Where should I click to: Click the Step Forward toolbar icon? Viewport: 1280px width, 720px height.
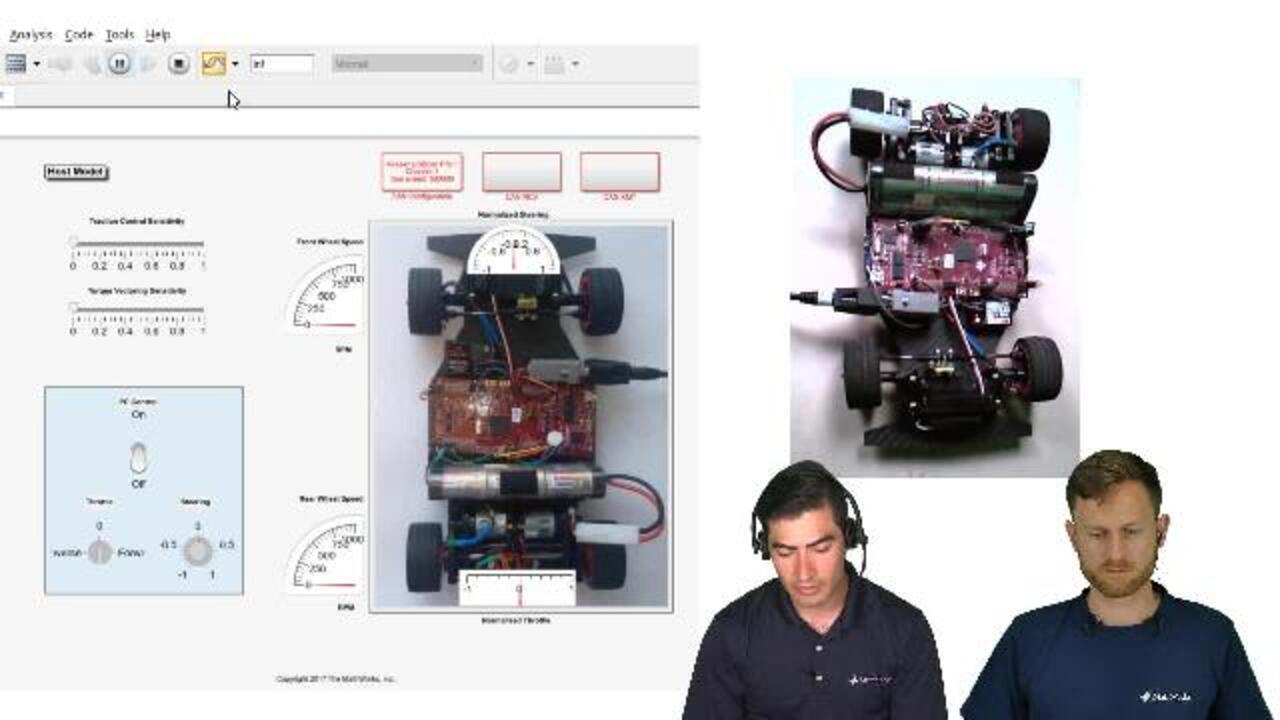148,64
